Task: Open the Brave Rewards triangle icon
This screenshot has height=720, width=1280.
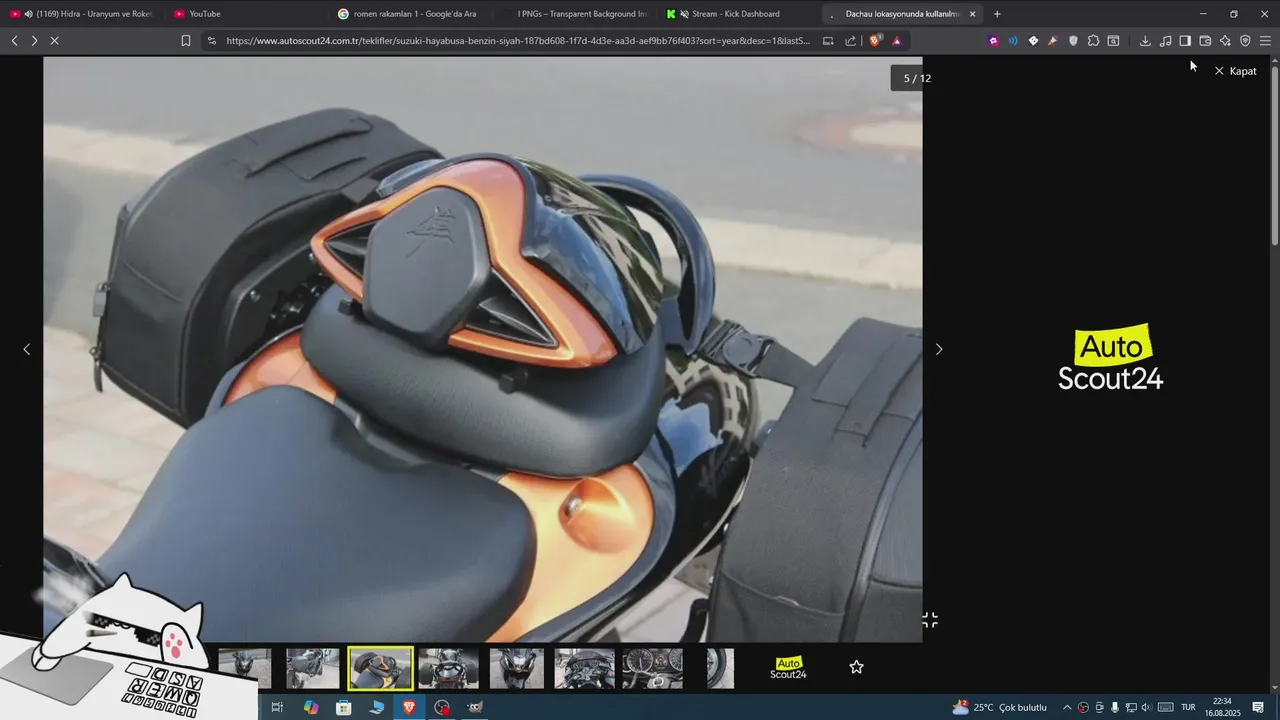Action: tap(896, 41)
